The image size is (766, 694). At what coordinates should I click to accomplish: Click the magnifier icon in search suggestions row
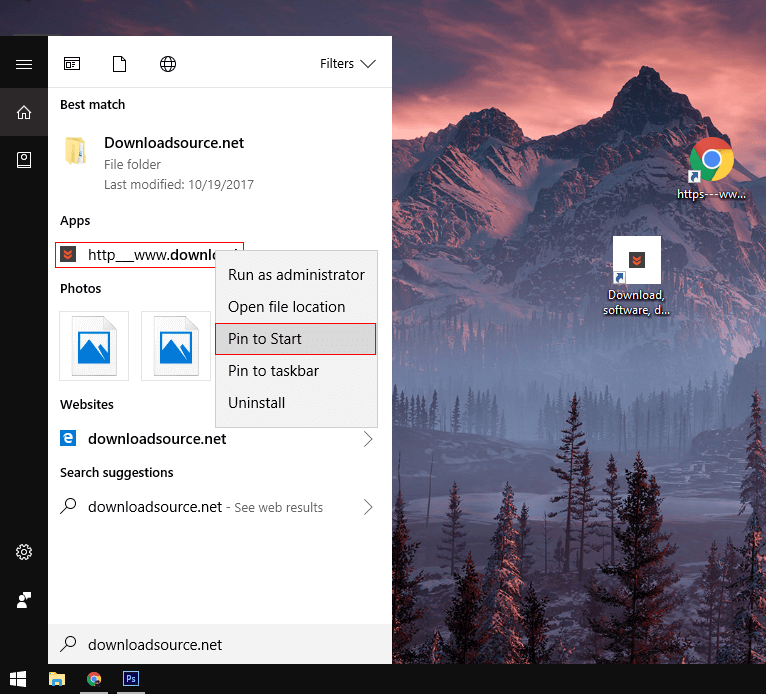[68, 505]
